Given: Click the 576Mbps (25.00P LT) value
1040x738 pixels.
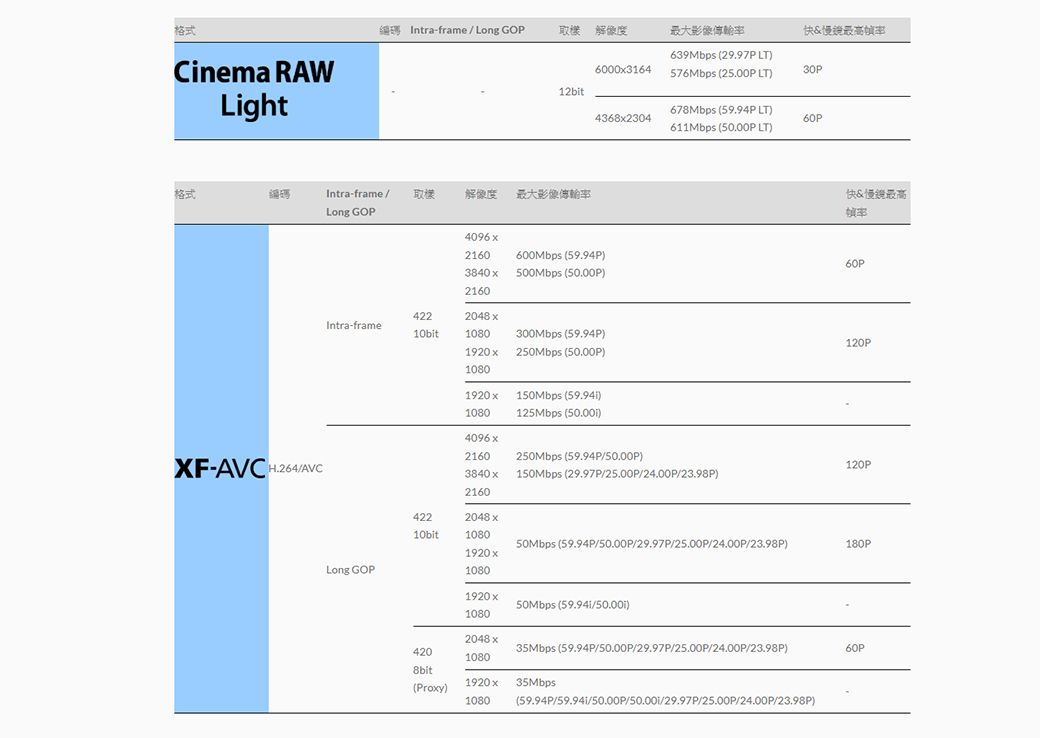Looking at the screenshot, I should [x=721, y=73].
